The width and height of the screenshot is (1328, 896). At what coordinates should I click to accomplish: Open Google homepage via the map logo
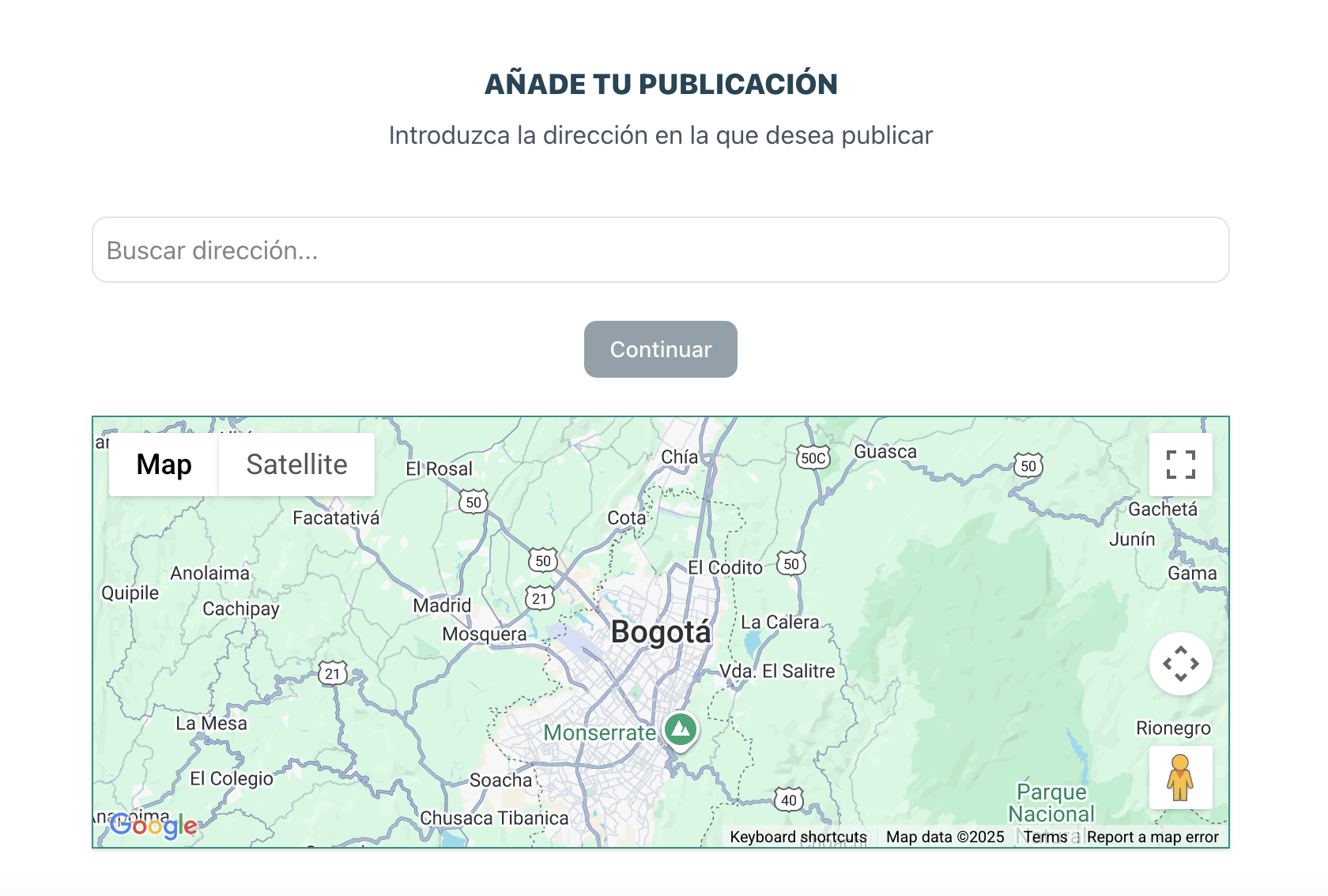click(155, 826)
